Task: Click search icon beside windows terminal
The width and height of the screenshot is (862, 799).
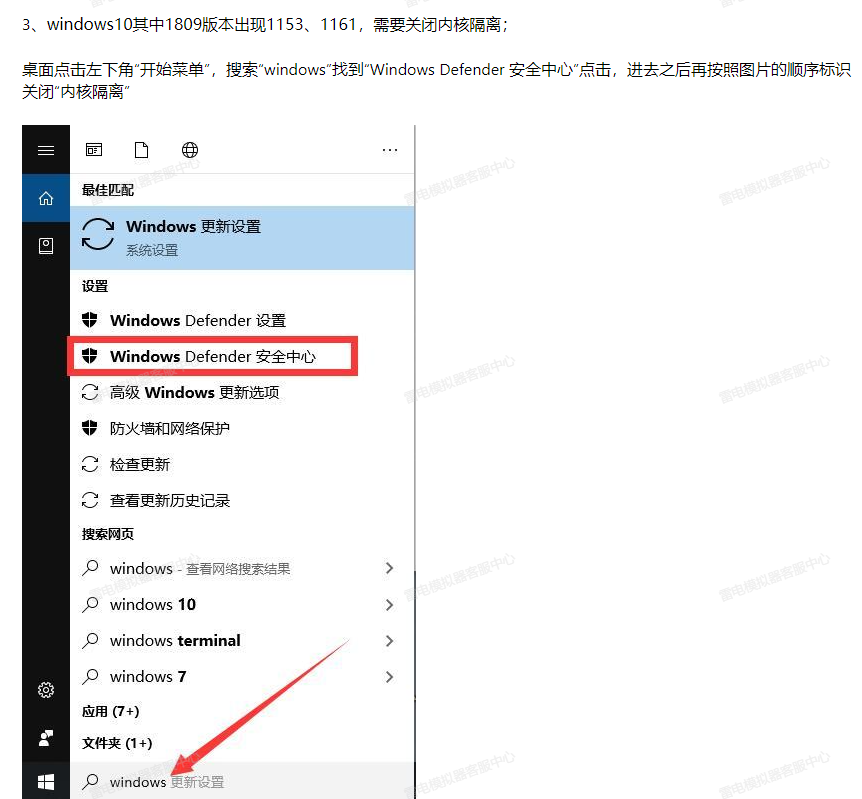Action: (90, 641)
